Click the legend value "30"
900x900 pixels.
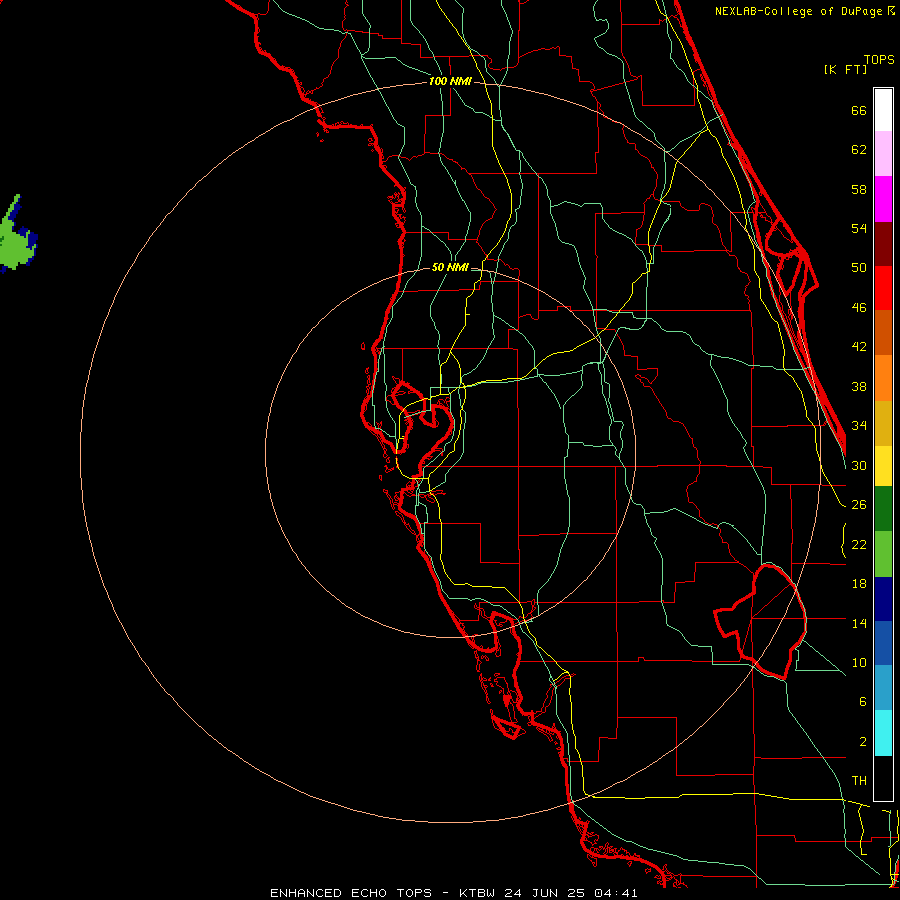click(859, 465)
